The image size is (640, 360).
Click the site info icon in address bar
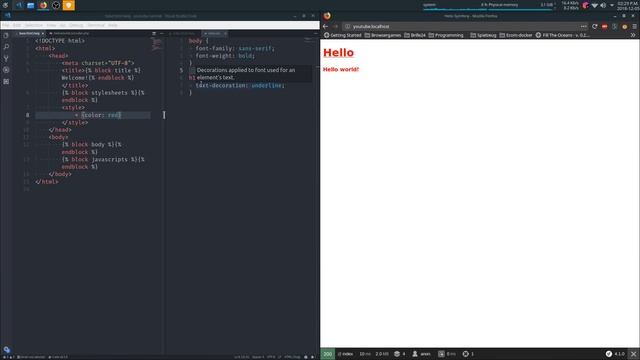347,26
